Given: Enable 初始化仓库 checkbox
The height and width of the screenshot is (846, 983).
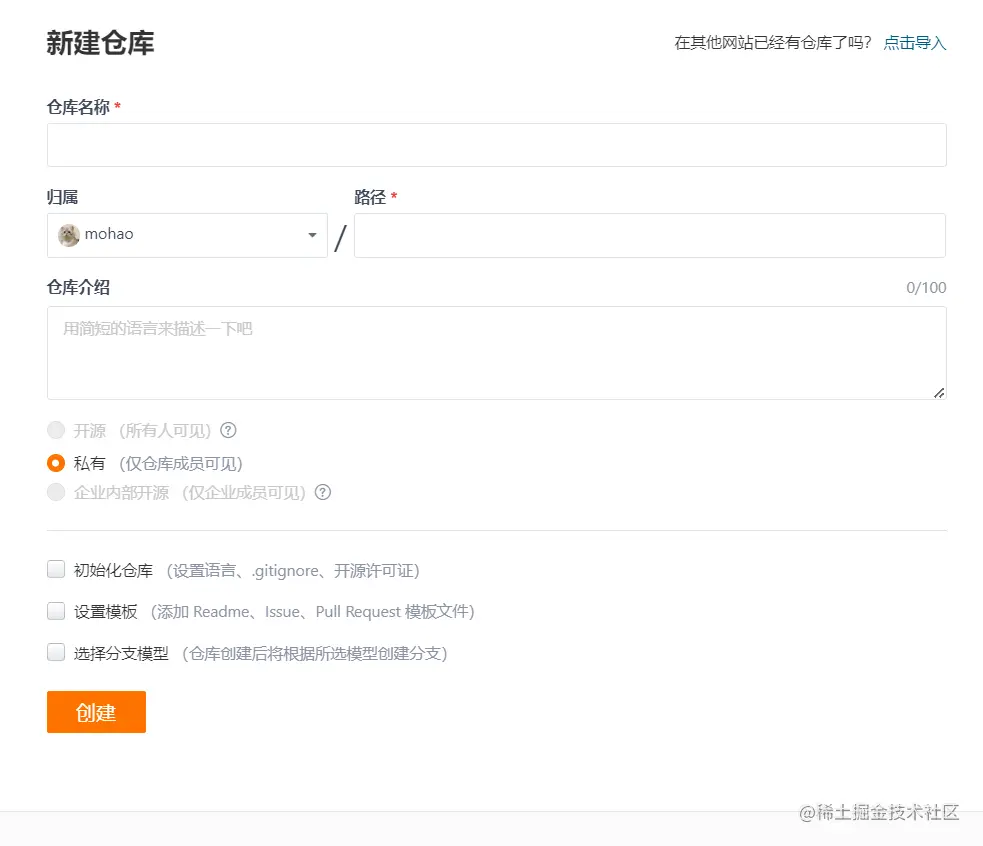Looking at the screenshot, I should pyautogui.click(x=56, y=569).
